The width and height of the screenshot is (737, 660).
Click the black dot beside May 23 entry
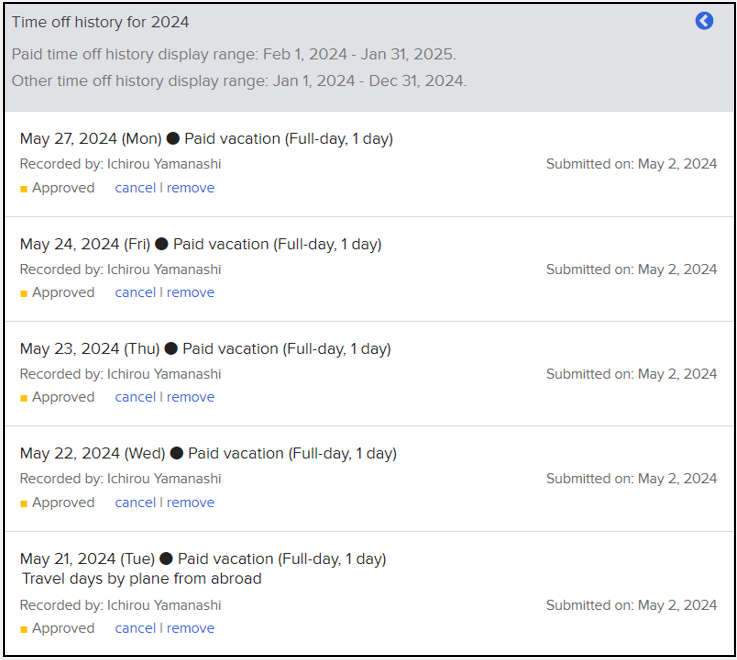(x=171, y=349)
